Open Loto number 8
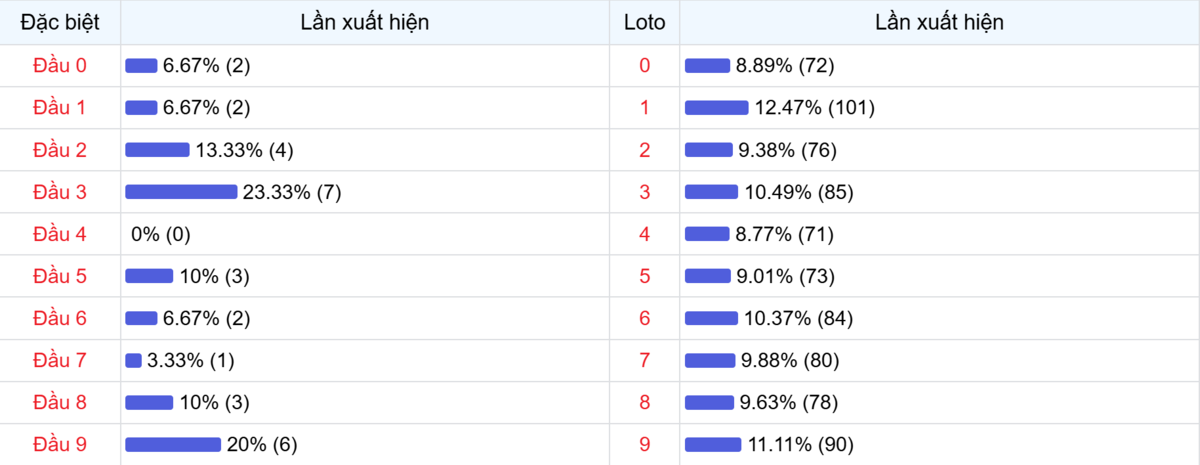The width and height of the screenshot is (1200, 465). 644,402
